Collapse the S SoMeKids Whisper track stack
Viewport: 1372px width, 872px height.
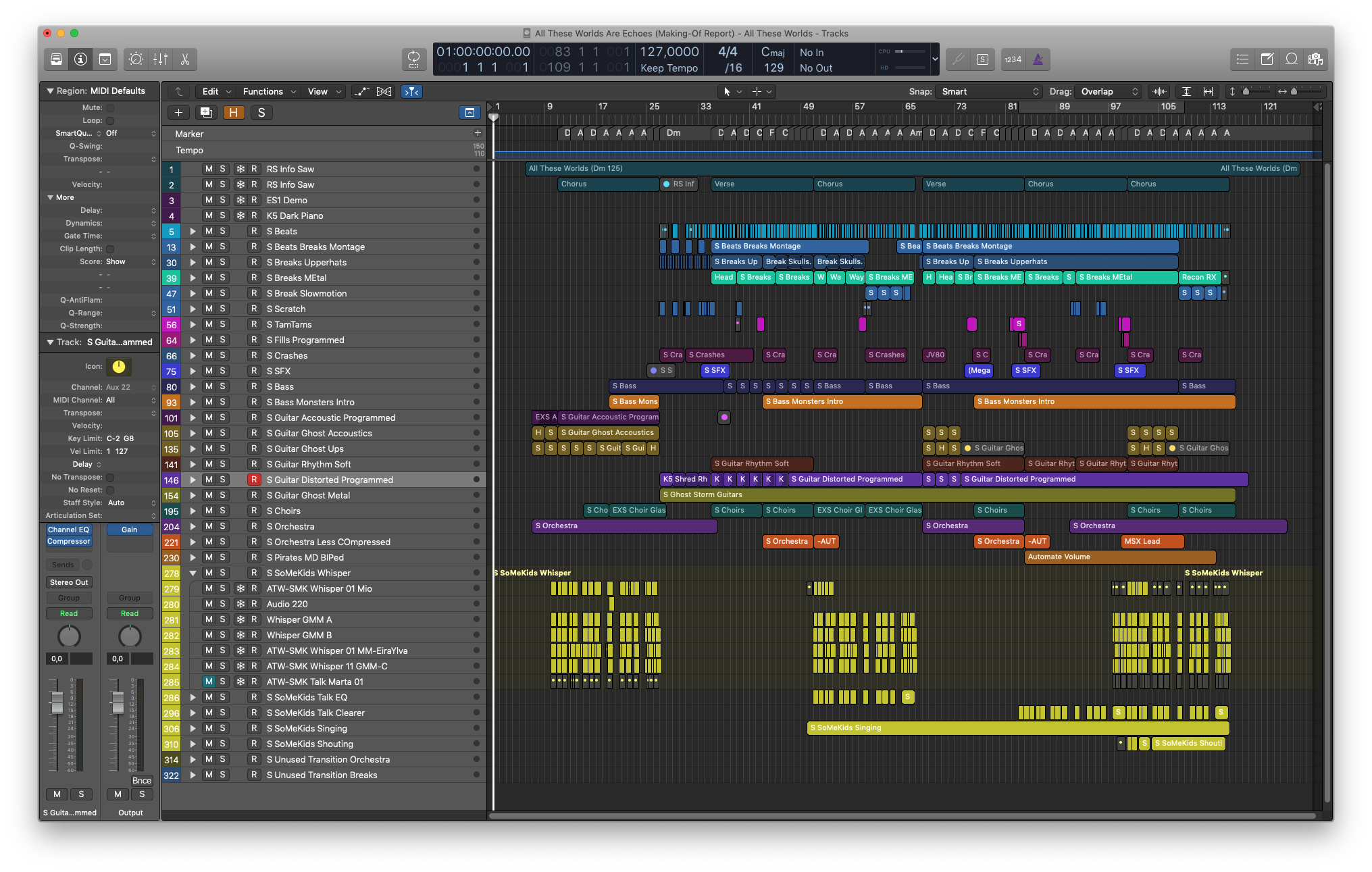(193, 573)
